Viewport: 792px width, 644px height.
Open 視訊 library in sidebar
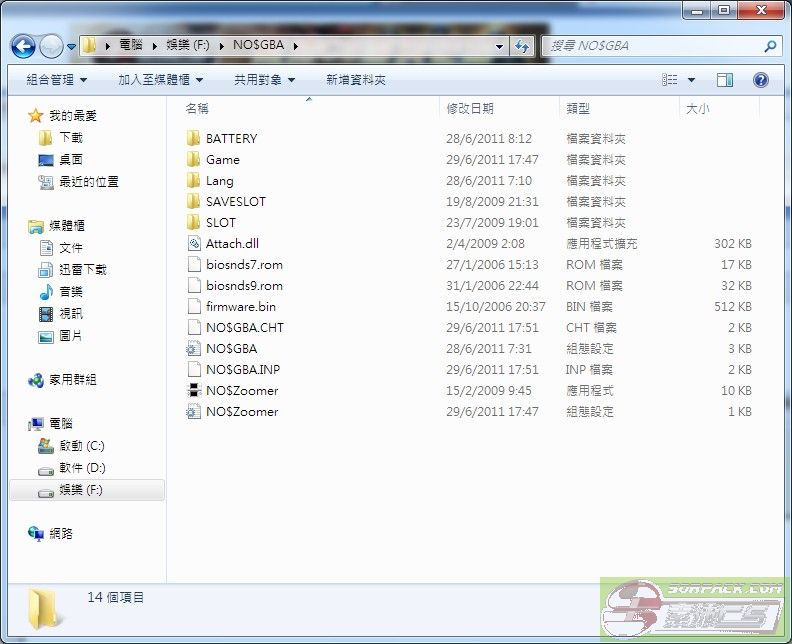(x=71, y=314)
